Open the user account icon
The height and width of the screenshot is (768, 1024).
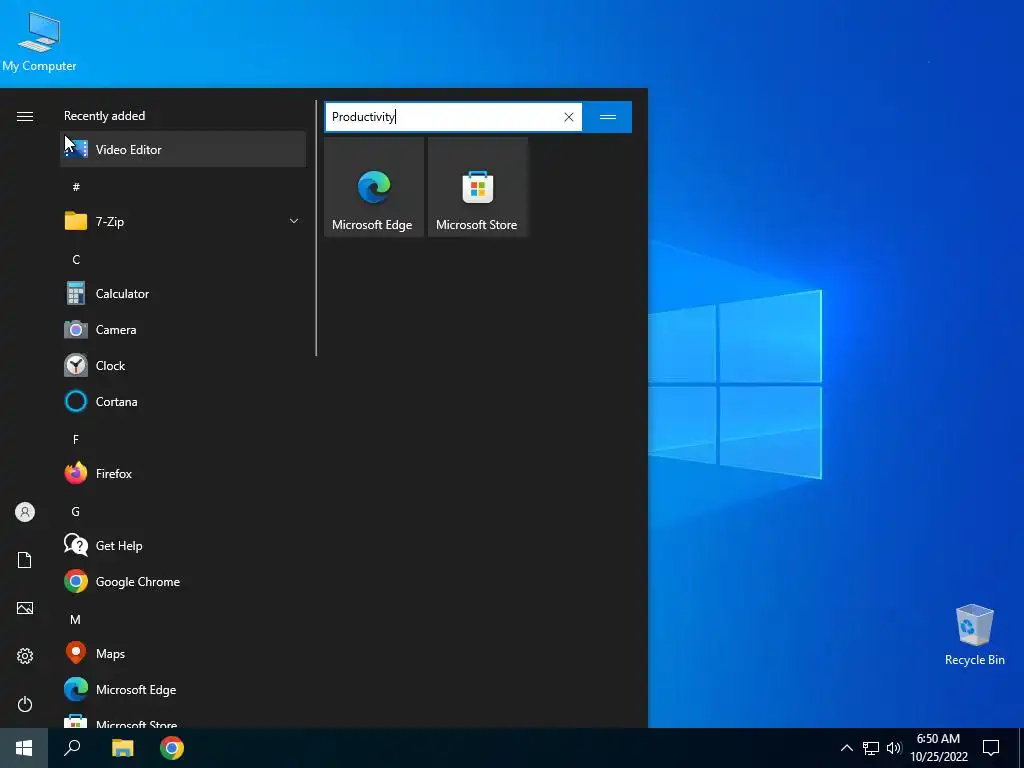click(25, 512)
